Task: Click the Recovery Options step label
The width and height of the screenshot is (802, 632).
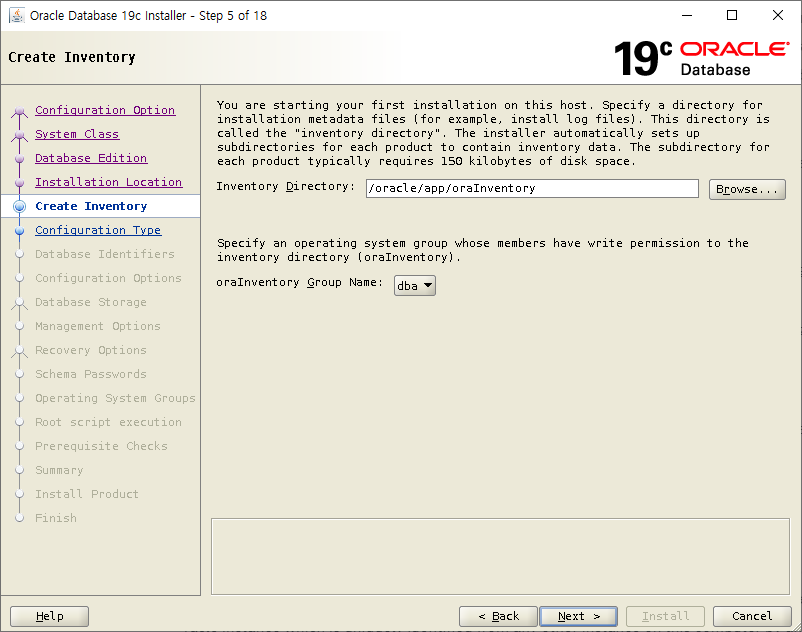Action: tap(91, 350)
